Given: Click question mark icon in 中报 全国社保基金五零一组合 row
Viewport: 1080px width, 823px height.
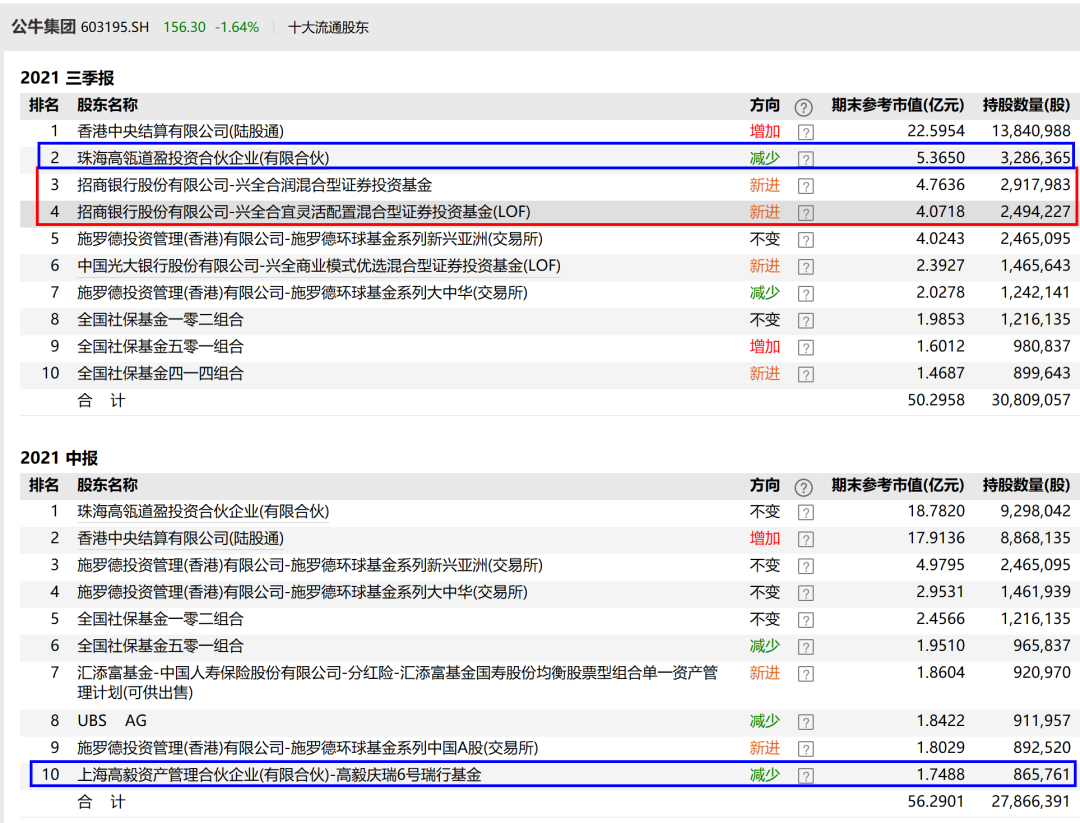Looking at the screenshot, I should pos(806,647).
